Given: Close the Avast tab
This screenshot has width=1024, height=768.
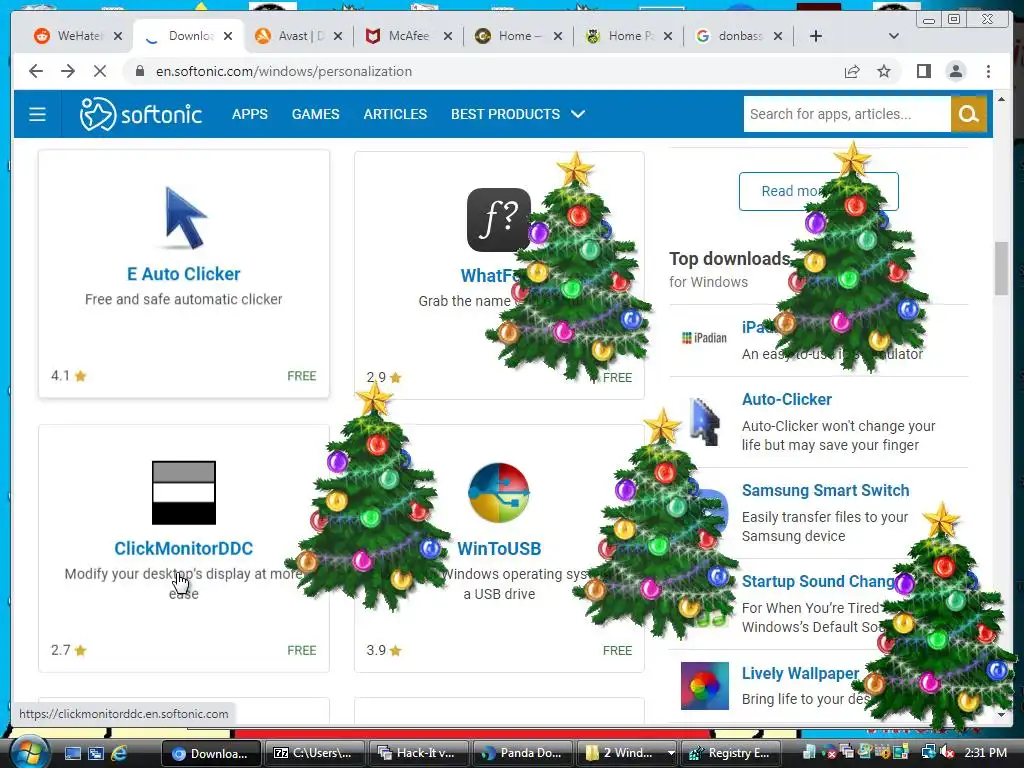Looking at the screenshot, I should [338, 36].
